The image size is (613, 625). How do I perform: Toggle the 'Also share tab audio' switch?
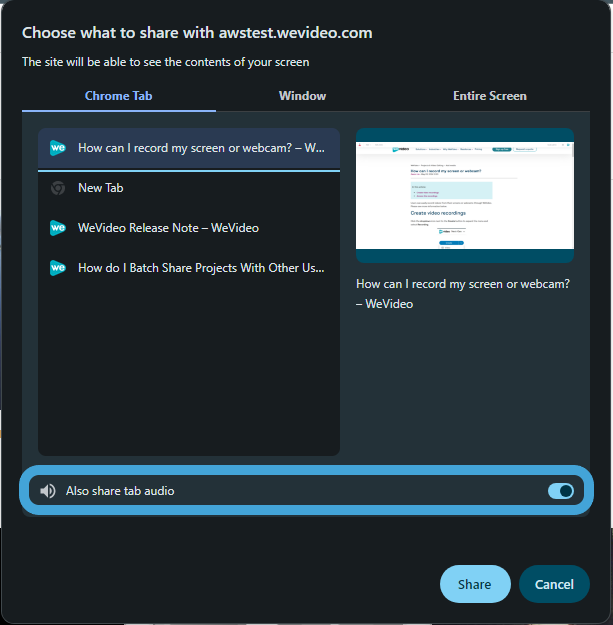pyautogui.click(x=561, y=491)
